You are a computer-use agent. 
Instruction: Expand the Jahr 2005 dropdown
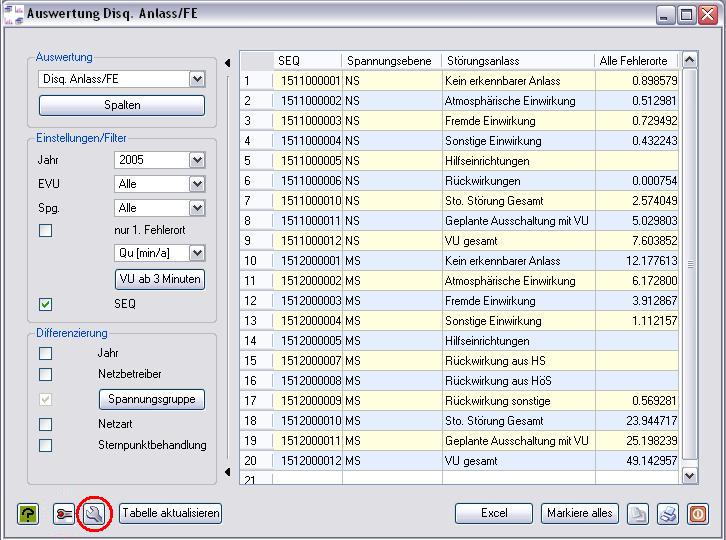tap(196, 160)
